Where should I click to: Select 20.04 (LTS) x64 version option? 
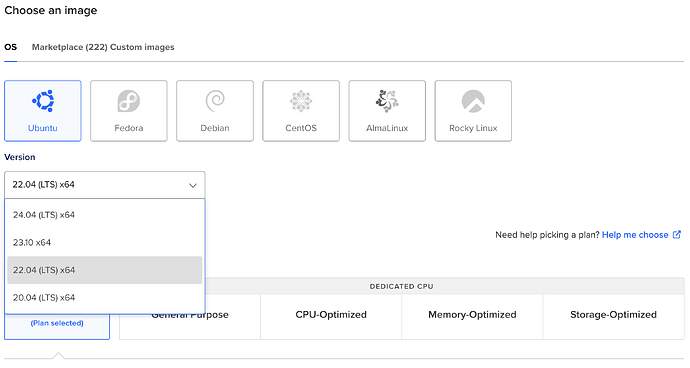click(x=105, y=298)
